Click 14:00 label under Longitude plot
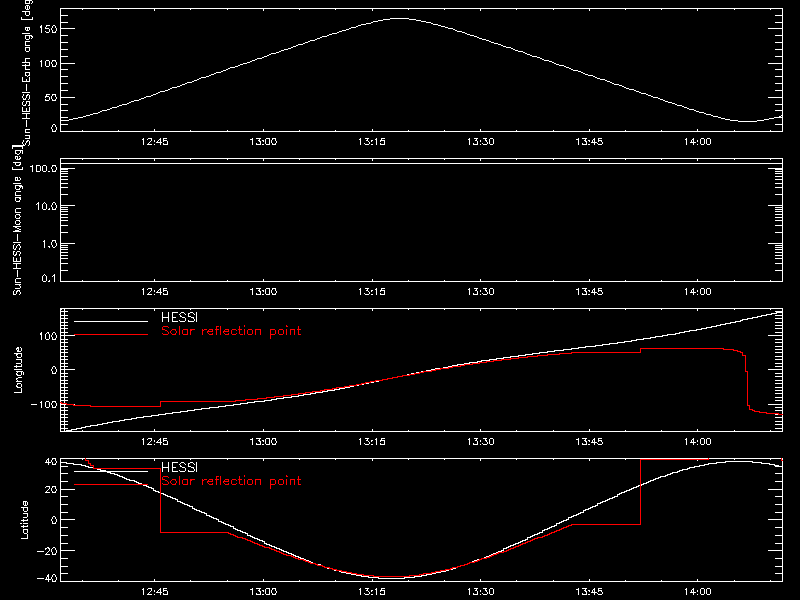The height and width of the screenshot is (600, 800). [698, 442]
